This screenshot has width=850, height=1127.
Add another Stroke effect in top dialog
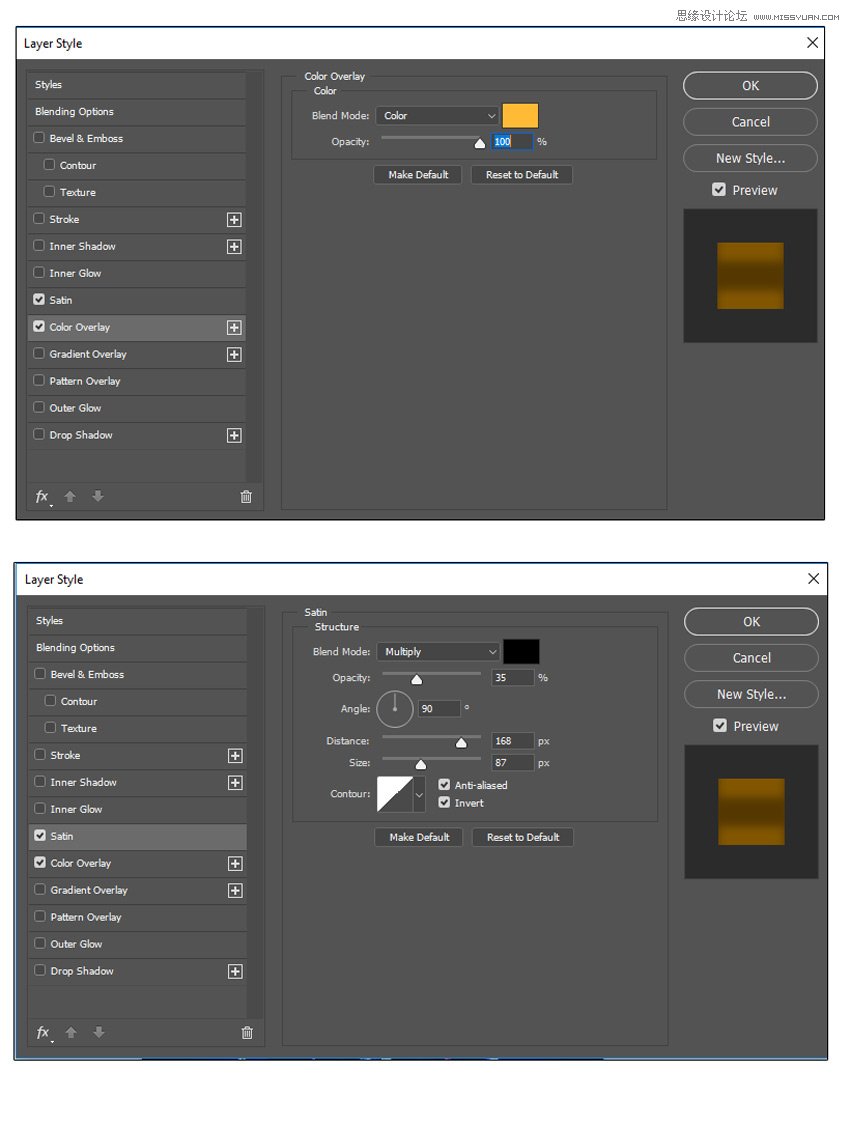234,220
